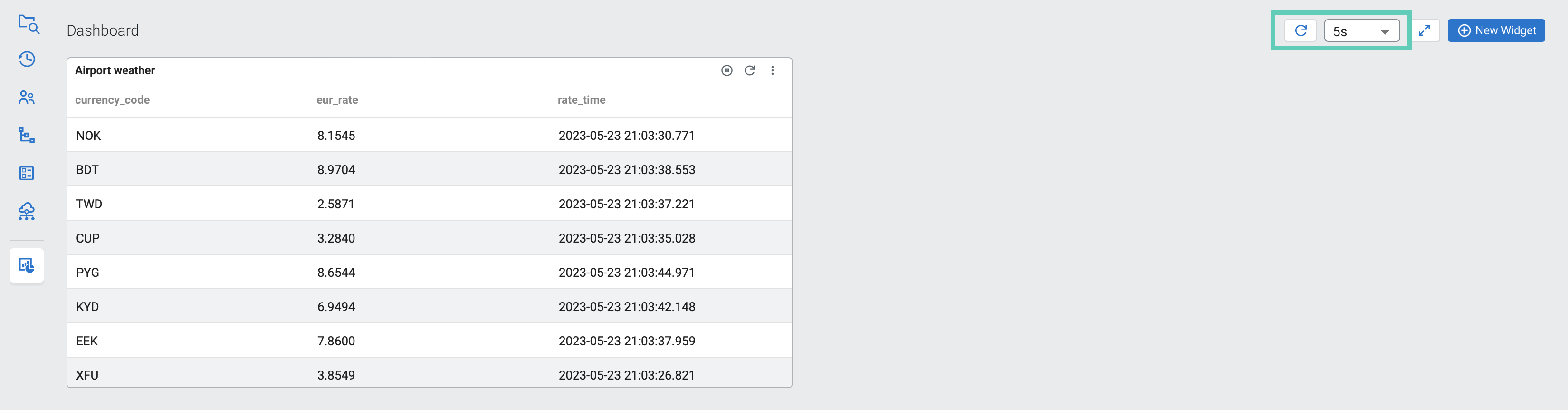Open the cloud network icon in sidebar
The height and width of the screenshot is (410, 1568).
(x=27, y=211)
